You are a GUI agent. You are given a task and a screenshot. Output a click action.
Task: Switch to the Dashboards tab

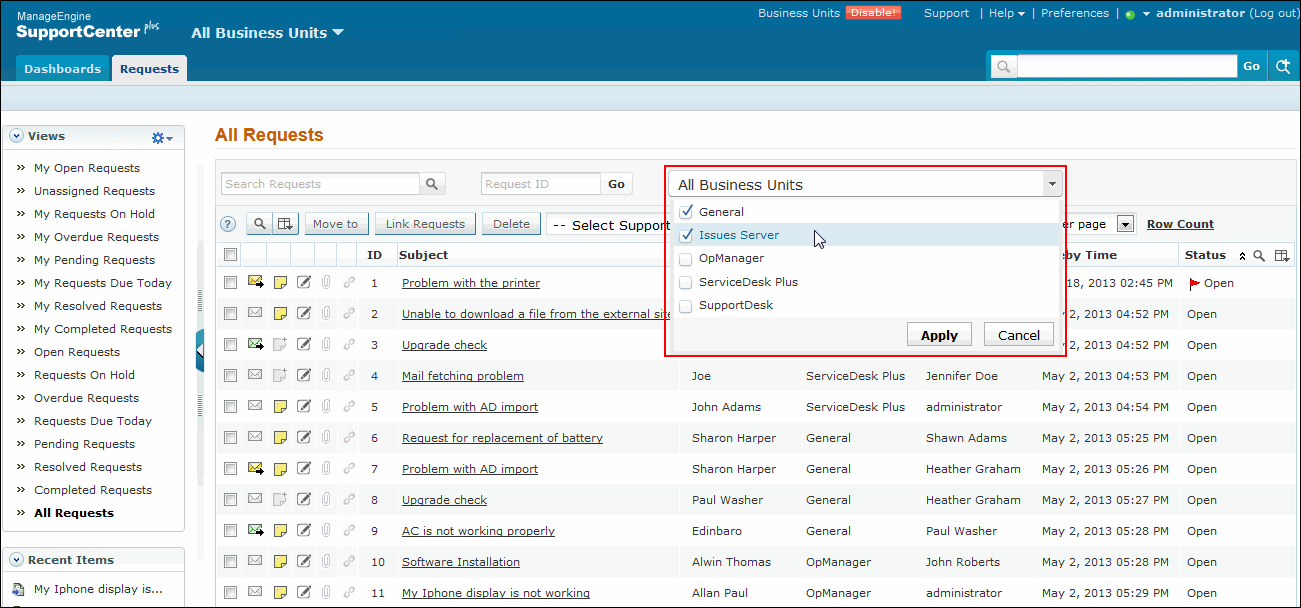[x=63, y=69]
